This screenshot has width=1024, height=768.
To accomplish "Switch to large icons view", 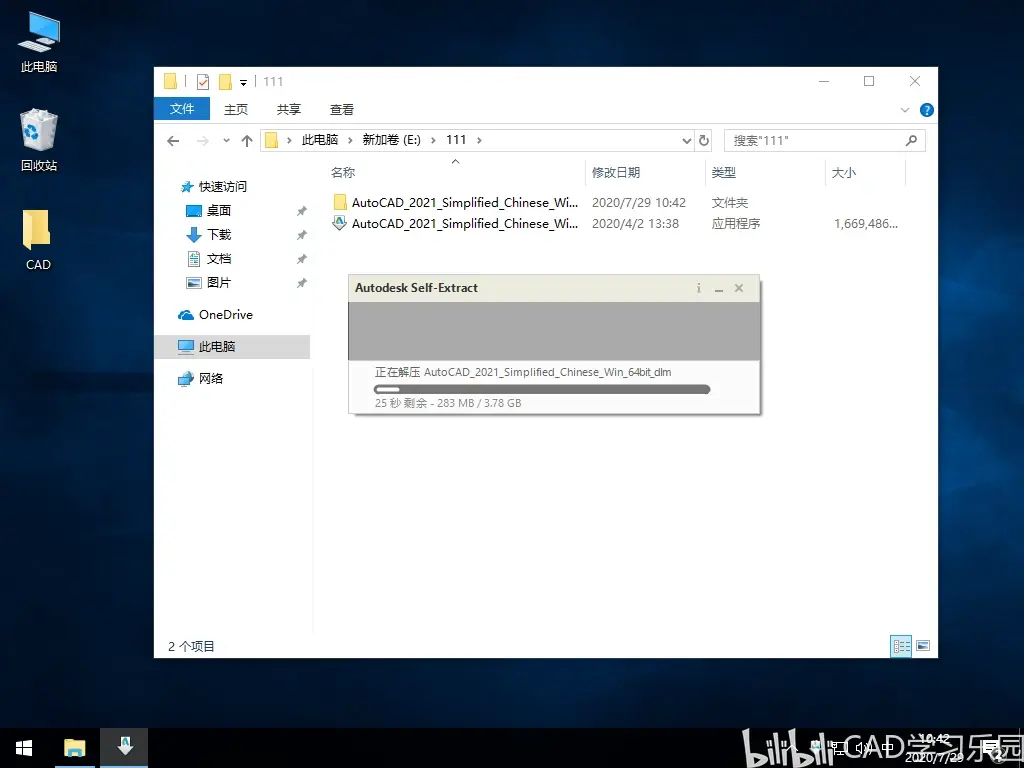I will click(923, 646).
